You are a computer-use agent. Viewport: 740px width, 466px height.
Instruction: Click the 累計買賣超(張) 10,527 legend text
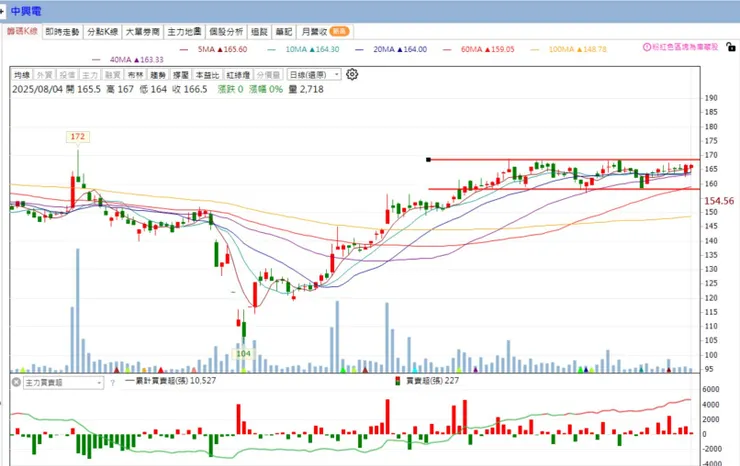pyautogui.click(x=176, y=381)
